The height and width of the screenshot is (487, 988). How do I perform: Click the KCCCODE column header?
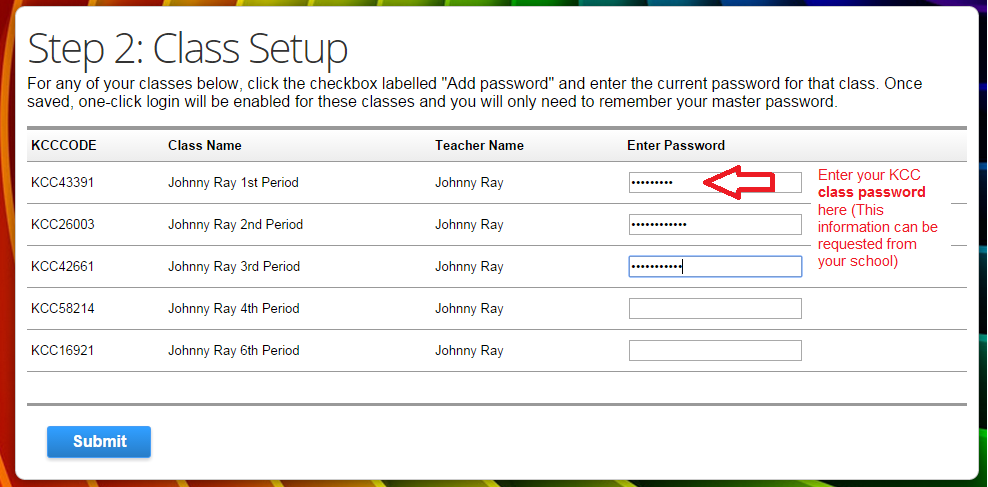[64, 146]
